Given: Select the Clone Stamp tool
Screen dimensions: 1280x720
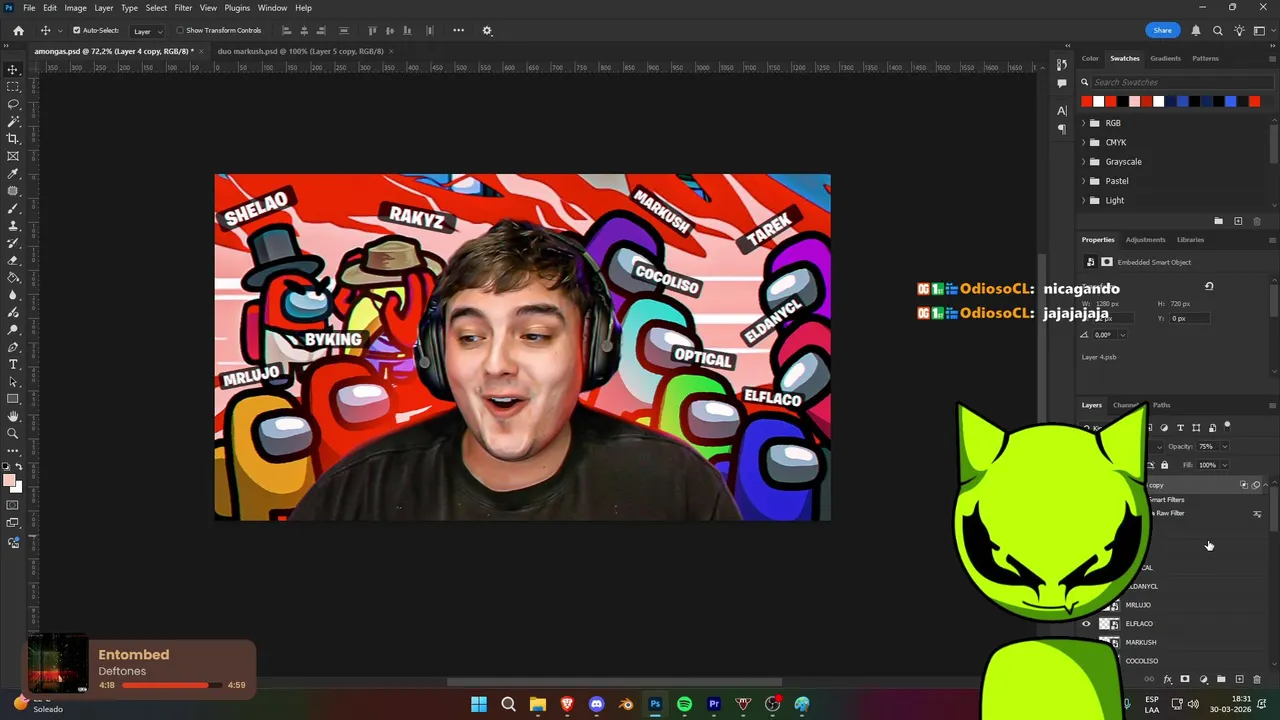Looking at the screenshot, I should pyautogui.click(x=13, y=226).
